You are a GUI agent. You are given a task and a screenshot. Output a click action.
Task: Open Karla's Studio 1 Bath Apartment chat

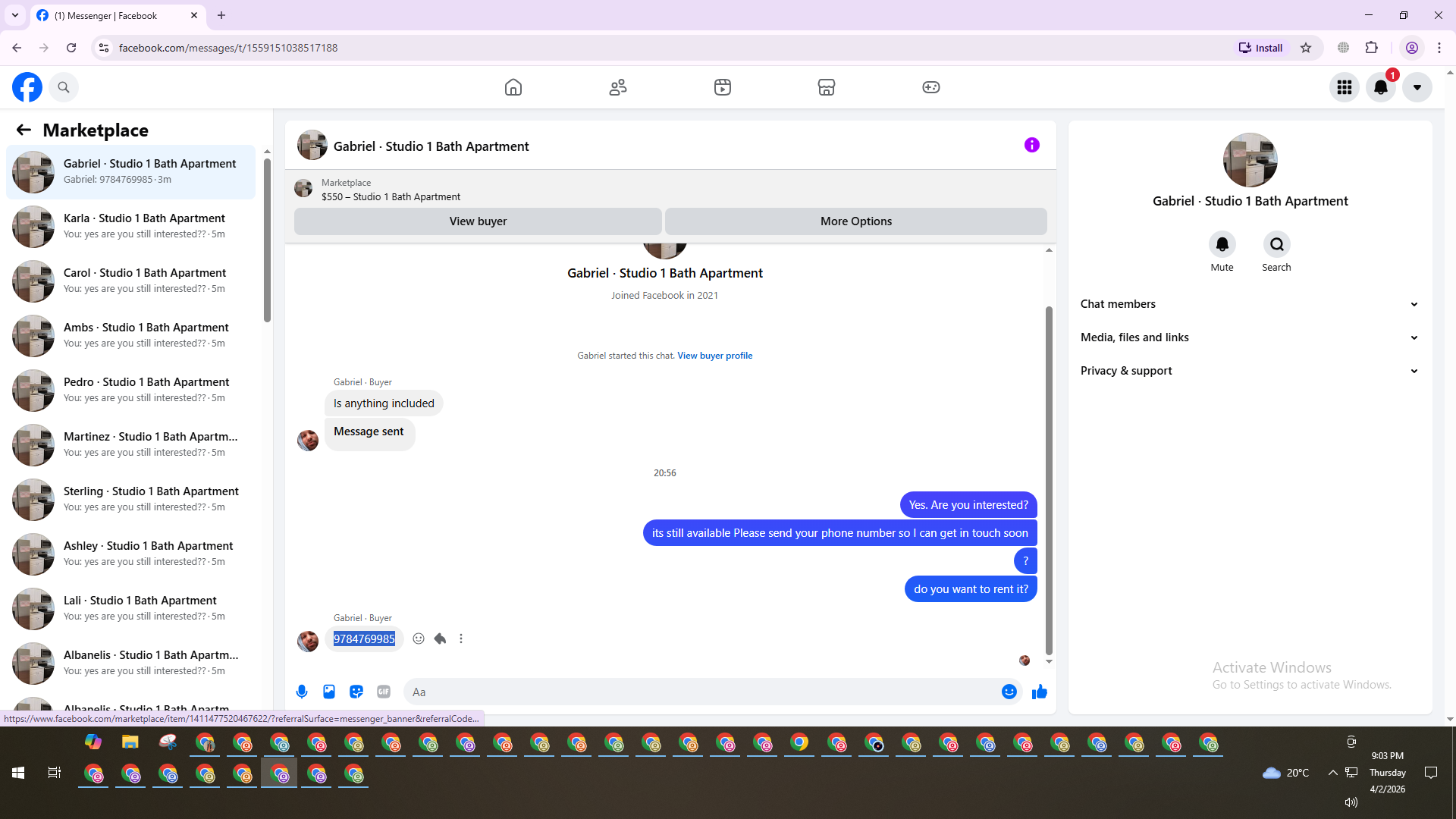[131, 227]
